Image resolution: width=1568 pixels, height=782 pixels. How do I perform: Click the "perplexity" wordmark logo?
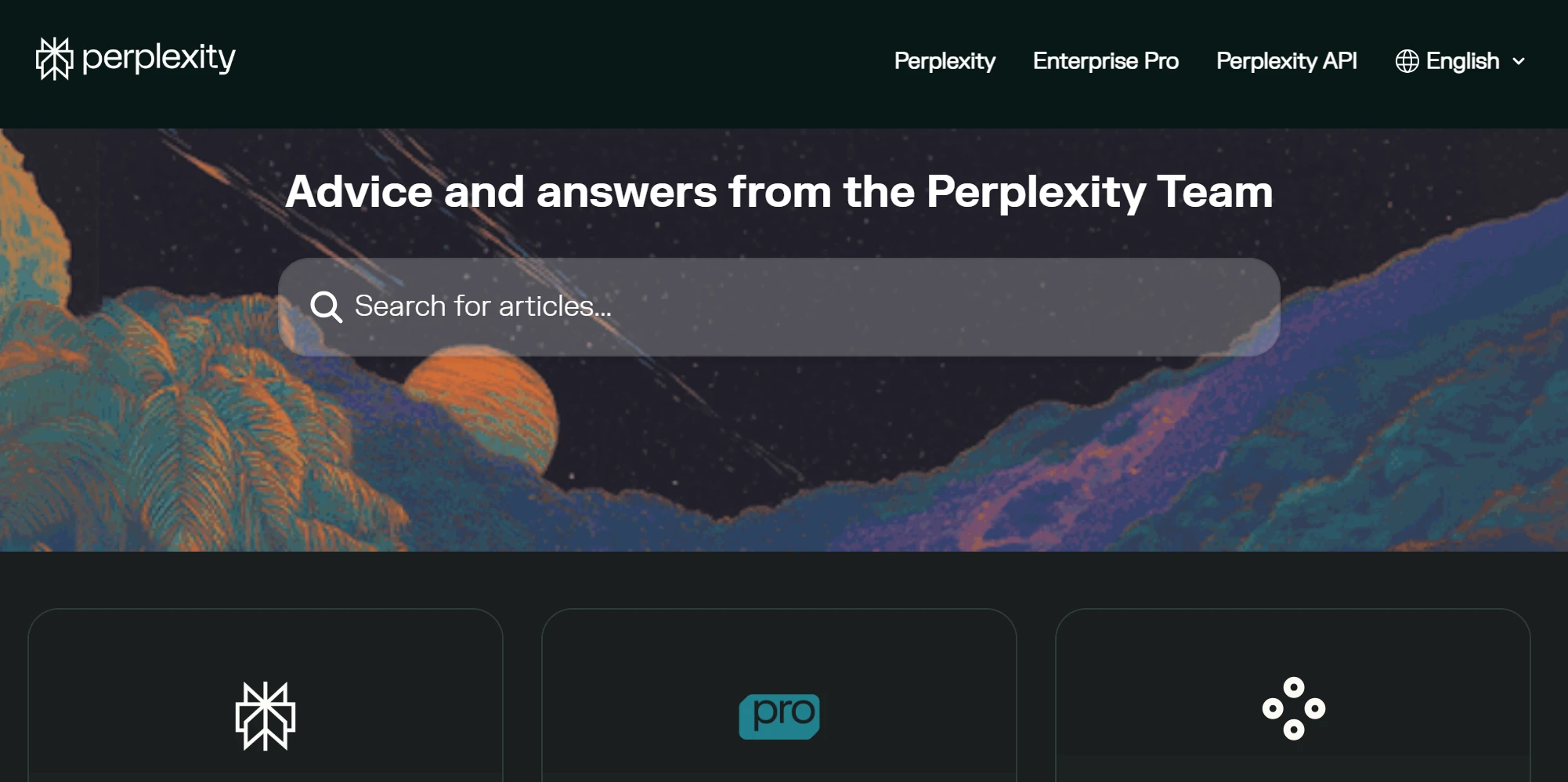pos(158,58)
